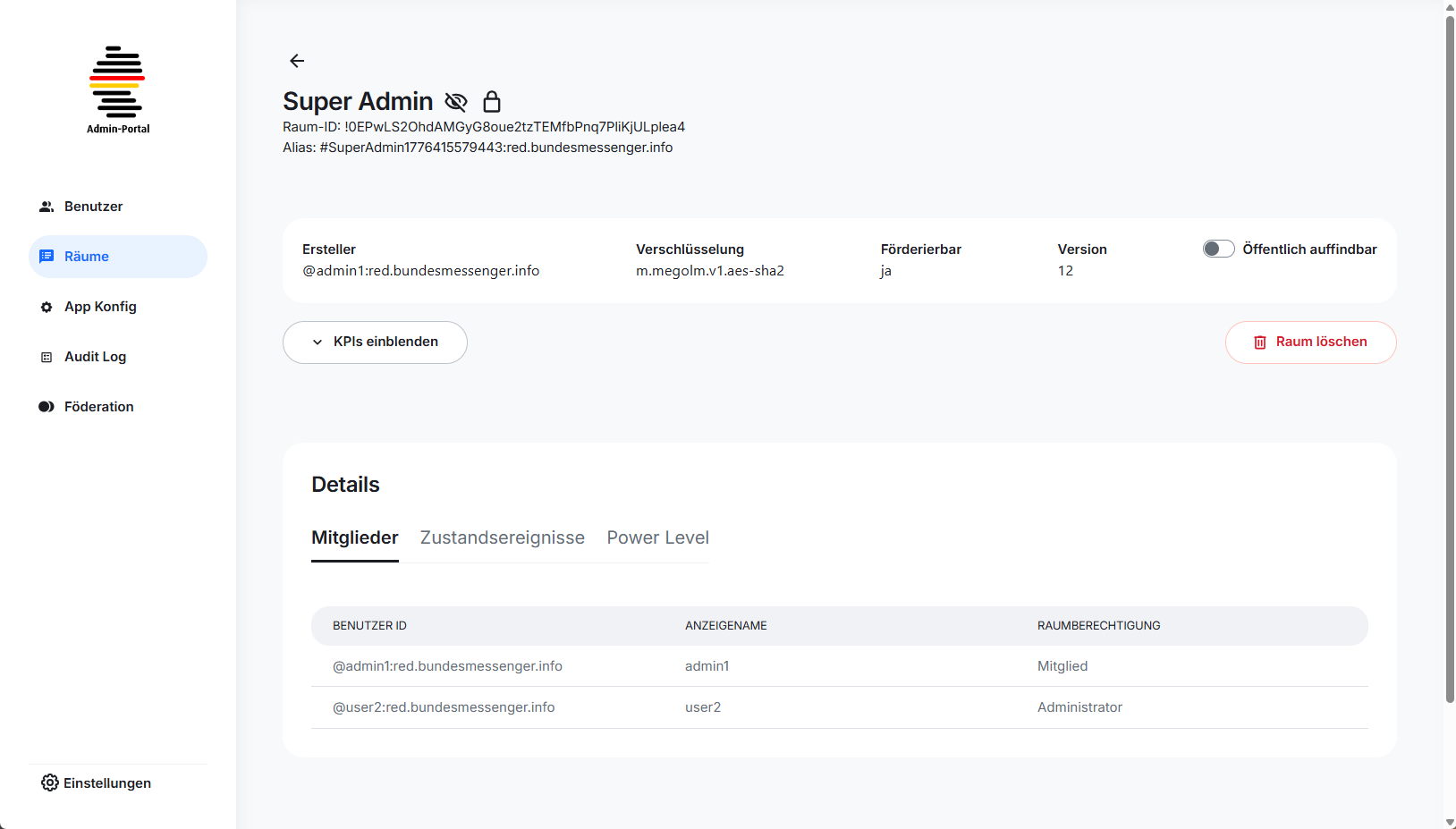Click the App Konfig gear icon

47,307
